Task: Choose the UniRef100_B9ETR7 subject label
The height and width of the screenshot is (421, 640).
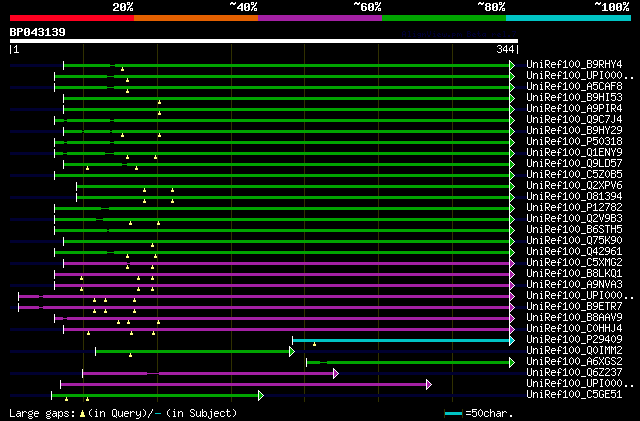Action: [x=574, y=307]
